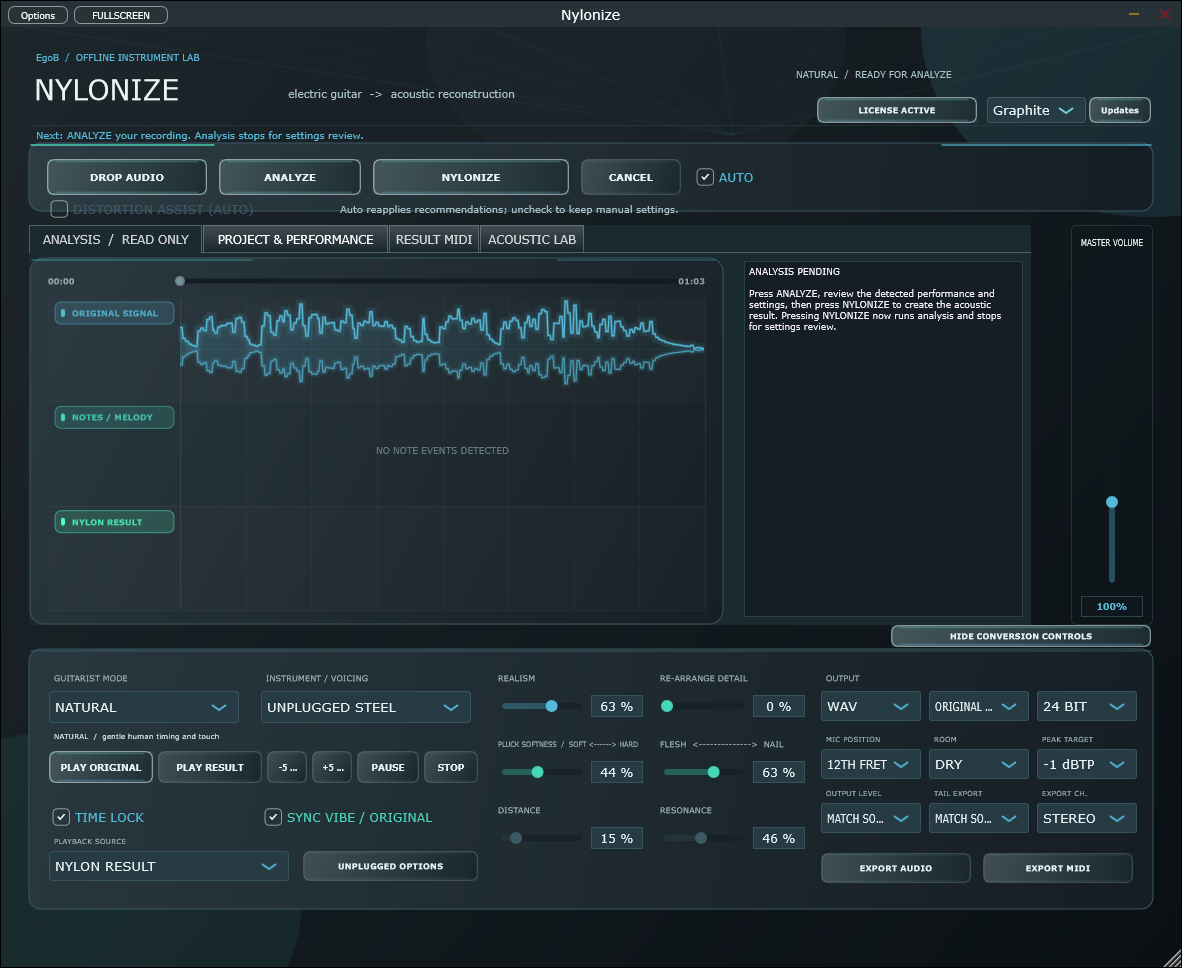Image resolution: width=1182 pixels, height=968 pixels.
Task: Toggle the Original Signal track indicator
Action: click(x=115, y=313)
